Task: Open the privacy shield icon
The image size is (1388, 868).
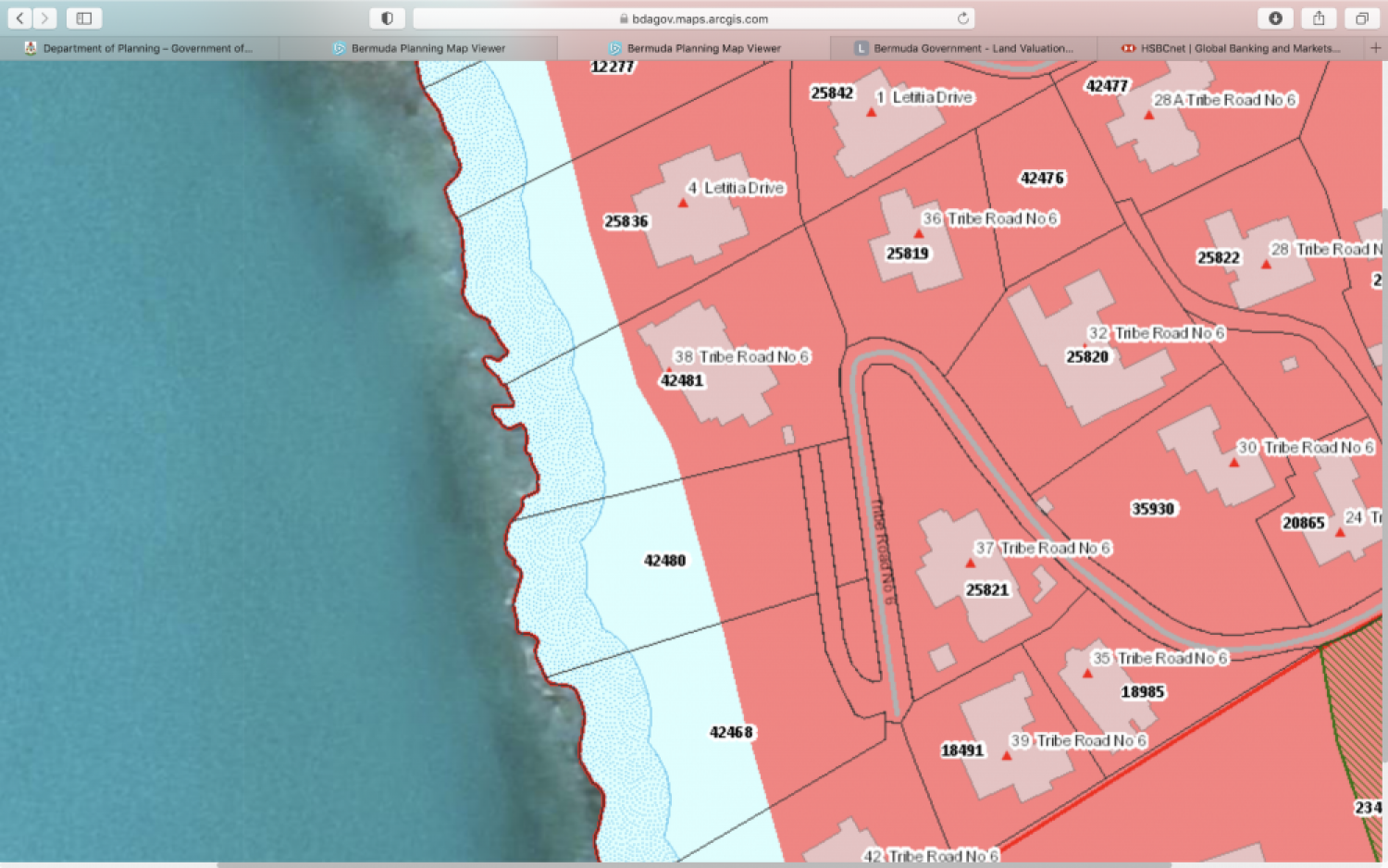Action: coord(387,19)
